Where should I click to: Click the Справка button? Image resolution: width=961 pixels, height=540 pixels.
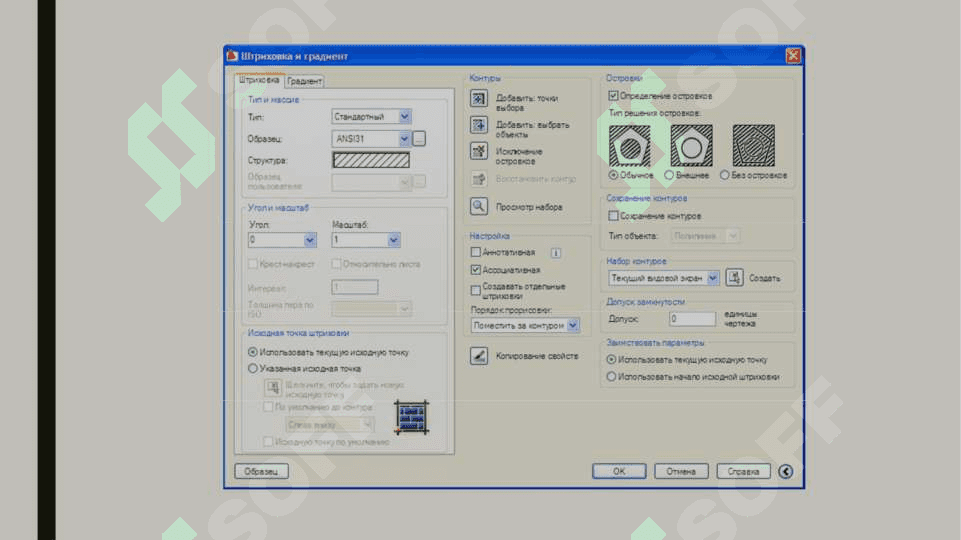pyautogui.click(x=743, y=471)
